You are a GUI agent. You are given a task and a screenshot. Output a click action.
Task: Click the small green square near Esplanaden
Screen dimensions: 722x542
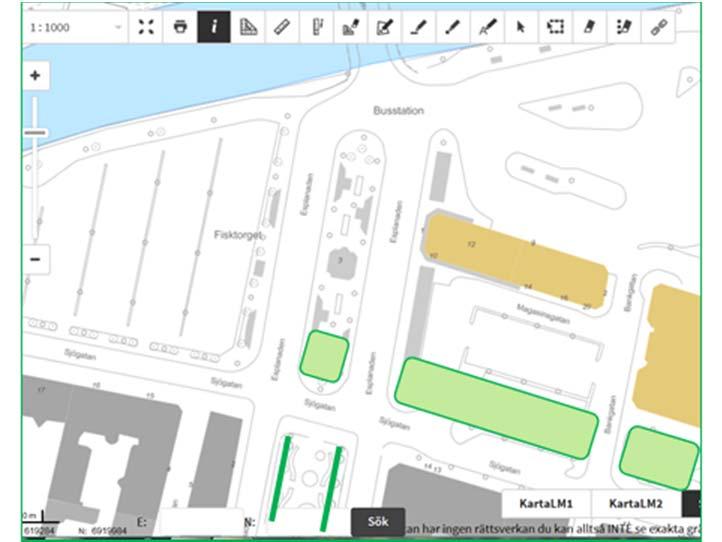[324, 356]
